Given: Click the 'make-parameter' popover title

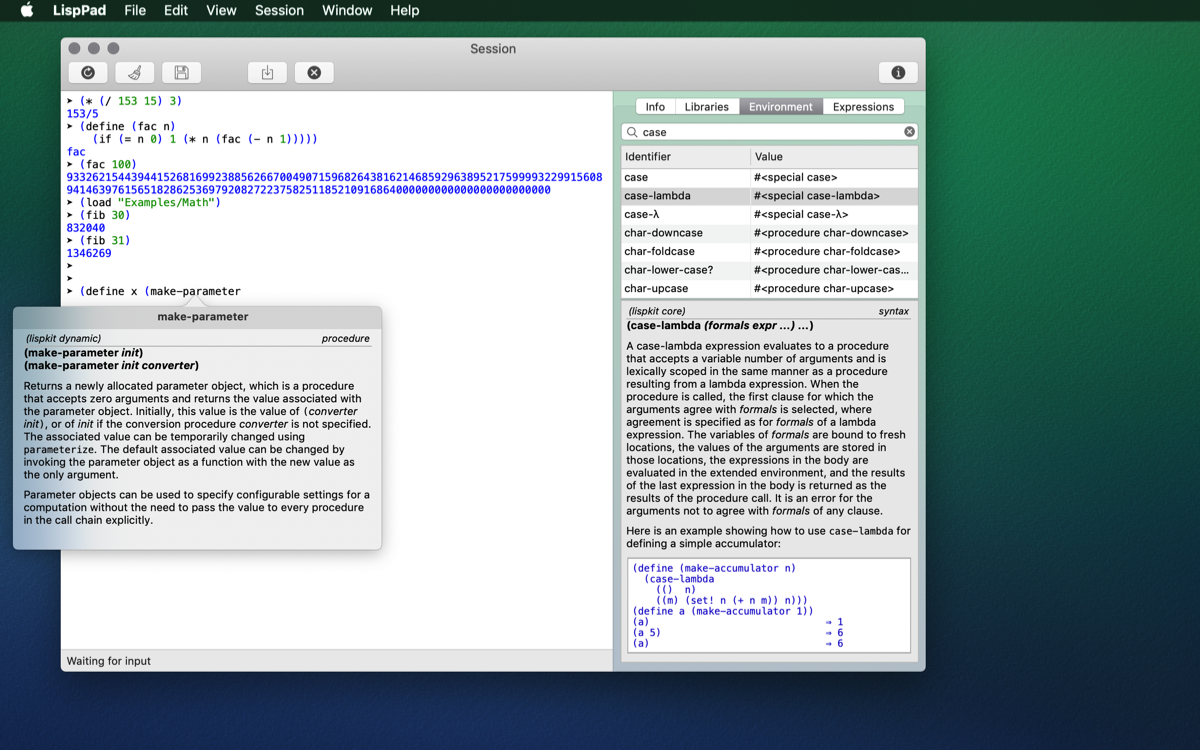Looking at the screenshot, I should coord(203,316).
